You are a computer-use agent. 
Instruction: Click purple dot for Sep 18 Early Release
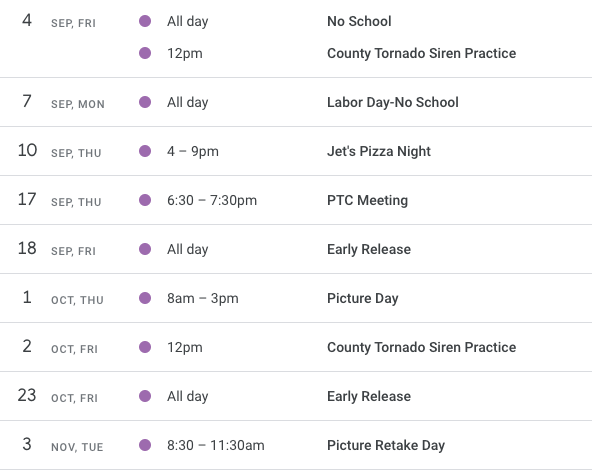pos(145,249)
